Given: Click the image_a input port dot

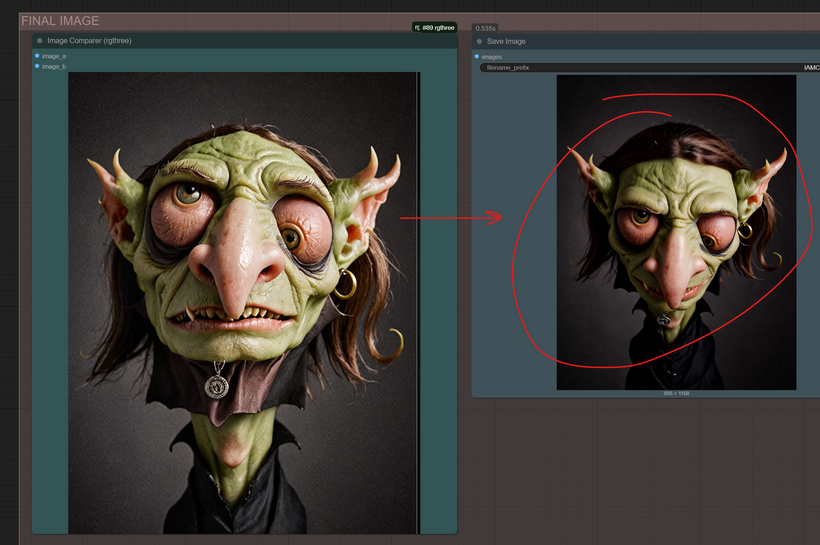Looking at the screenshot, I should [37, 56].
